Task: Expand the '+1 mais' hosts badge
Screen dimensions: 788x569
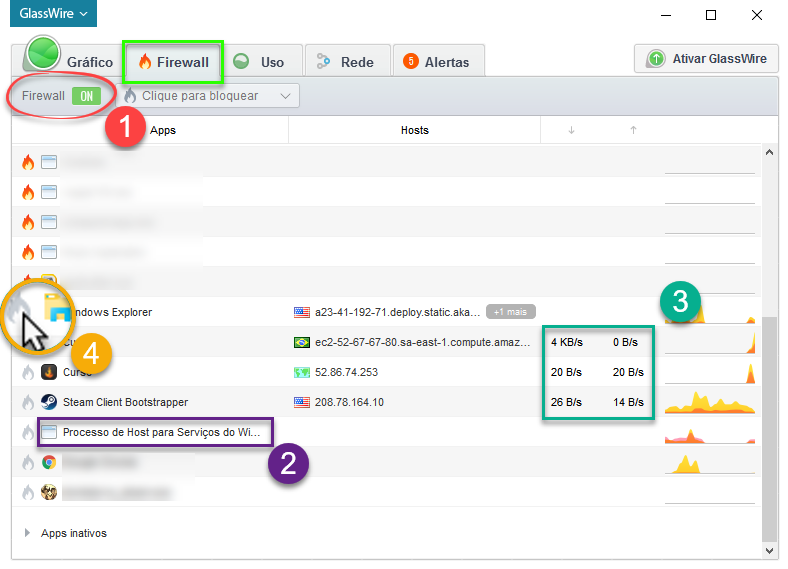Action: coord(511,312)
